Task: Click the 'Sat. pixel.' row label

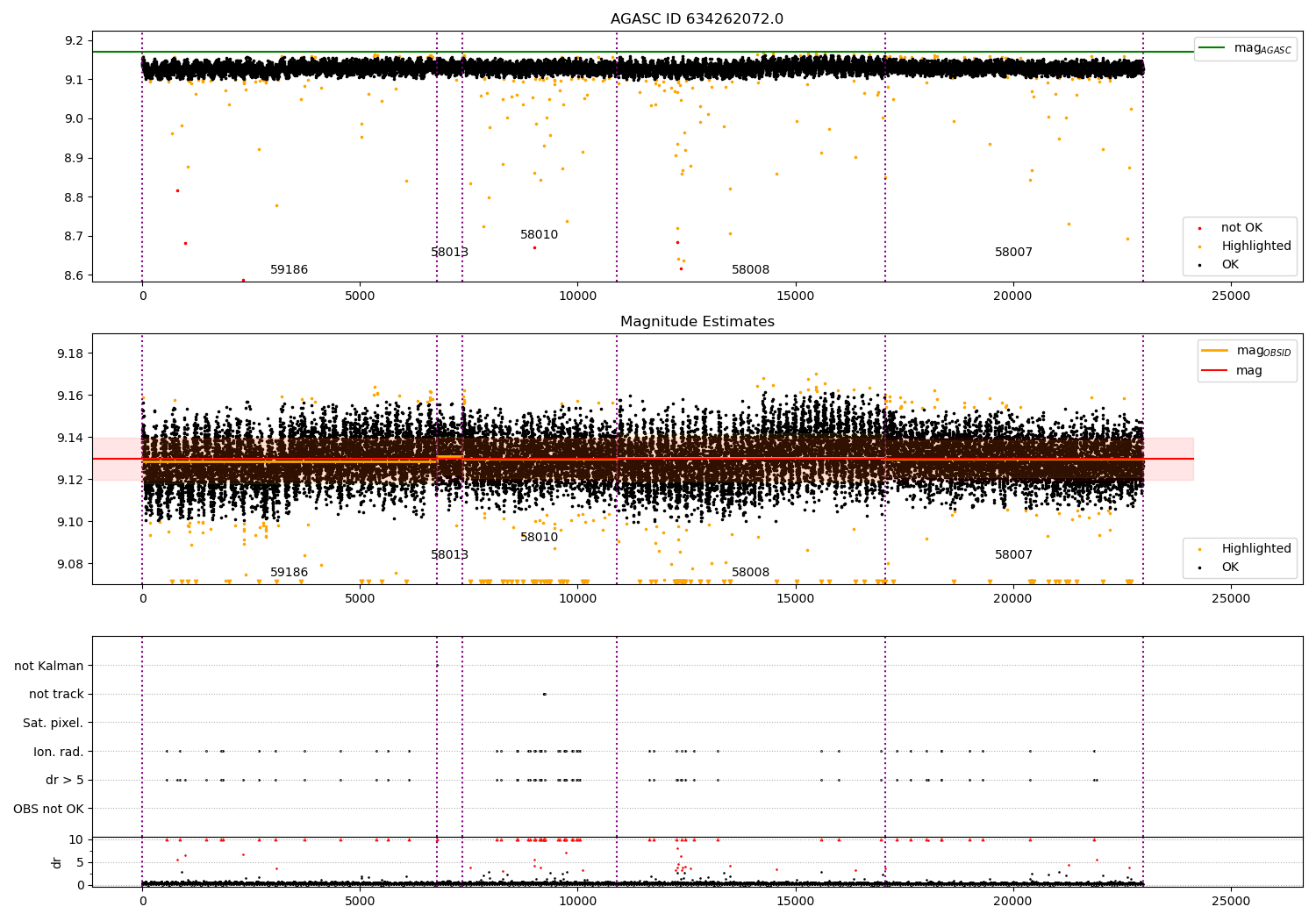Action: (53, 724)
